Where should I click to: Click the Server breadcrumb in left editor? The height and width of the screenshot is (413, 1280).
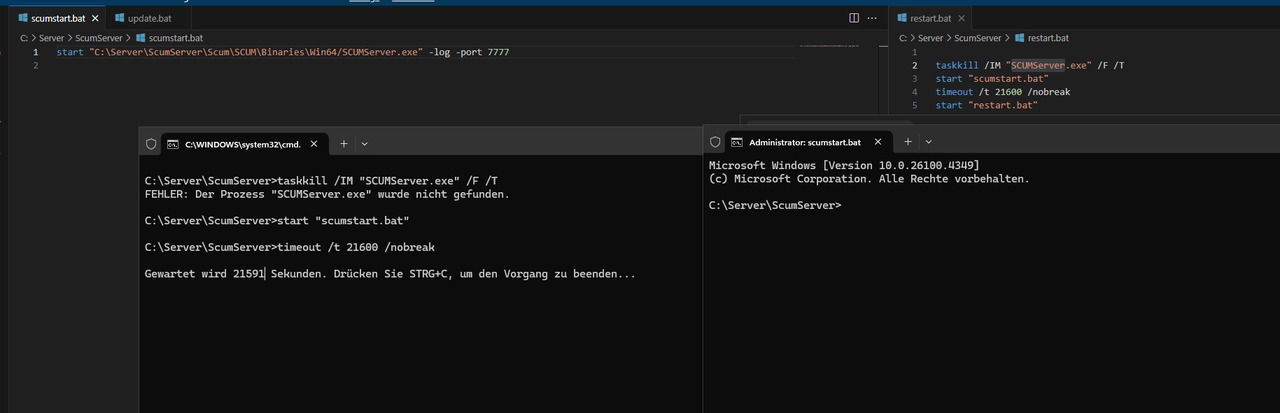(x=51, y=38)
